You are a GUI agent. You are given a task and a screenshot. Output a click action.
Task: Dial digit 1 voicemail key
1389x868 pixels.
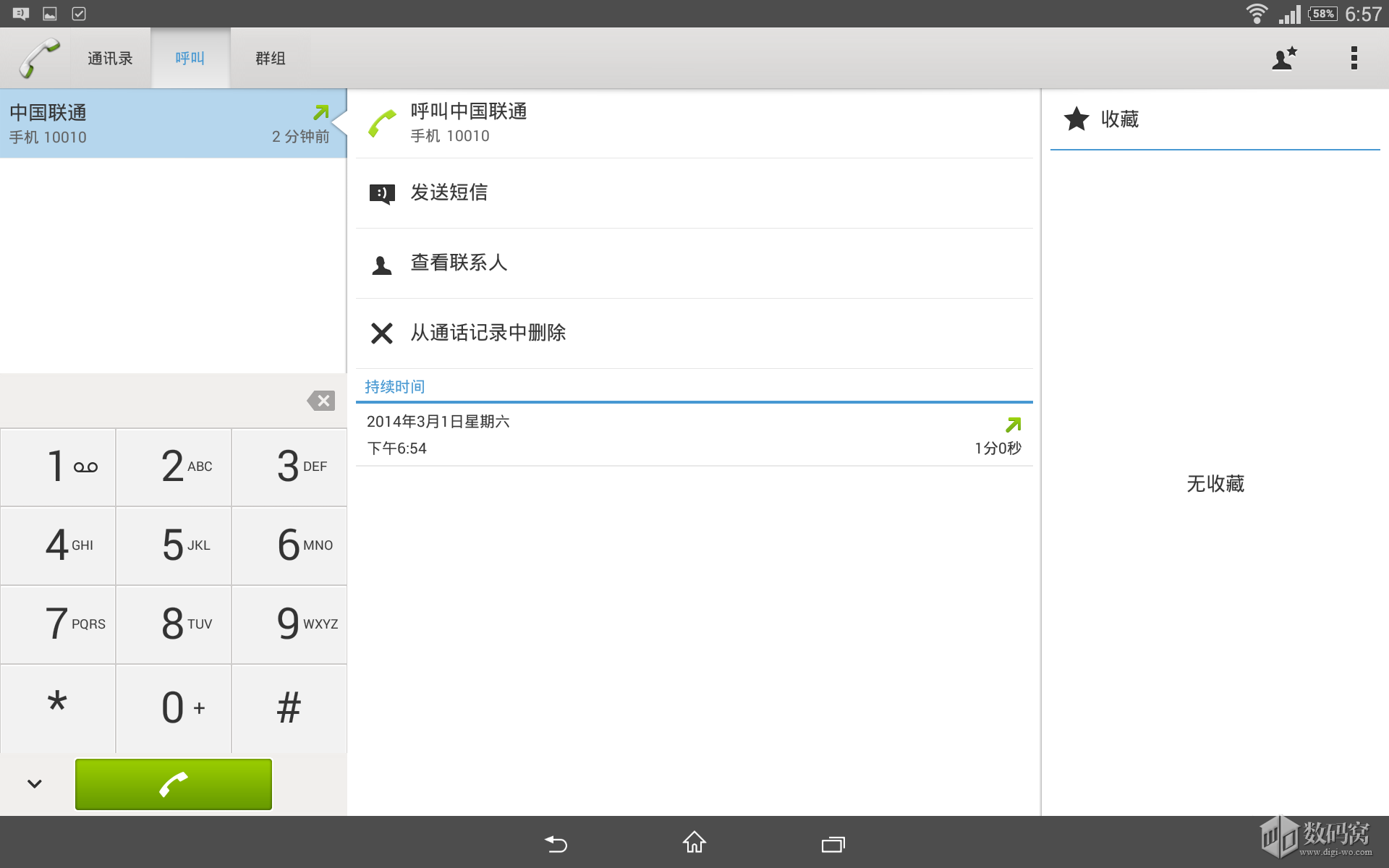point(58,467)
